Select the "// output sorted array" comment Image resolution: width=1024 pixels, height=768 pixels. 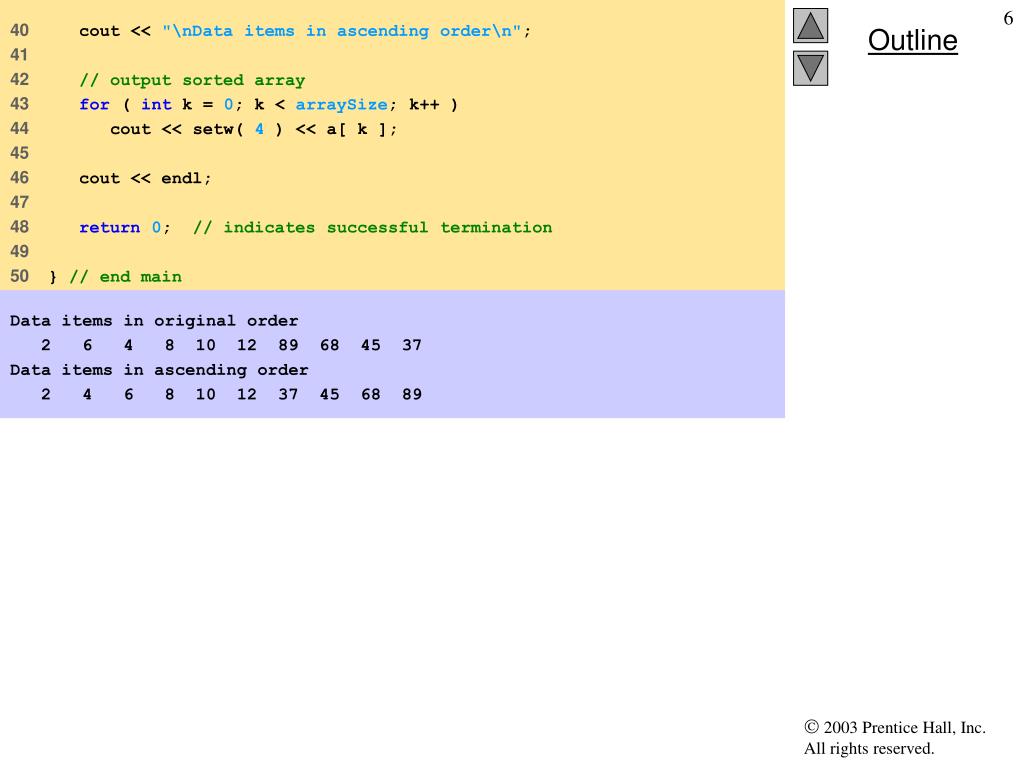pyautogui.click(x=192, y=80)
